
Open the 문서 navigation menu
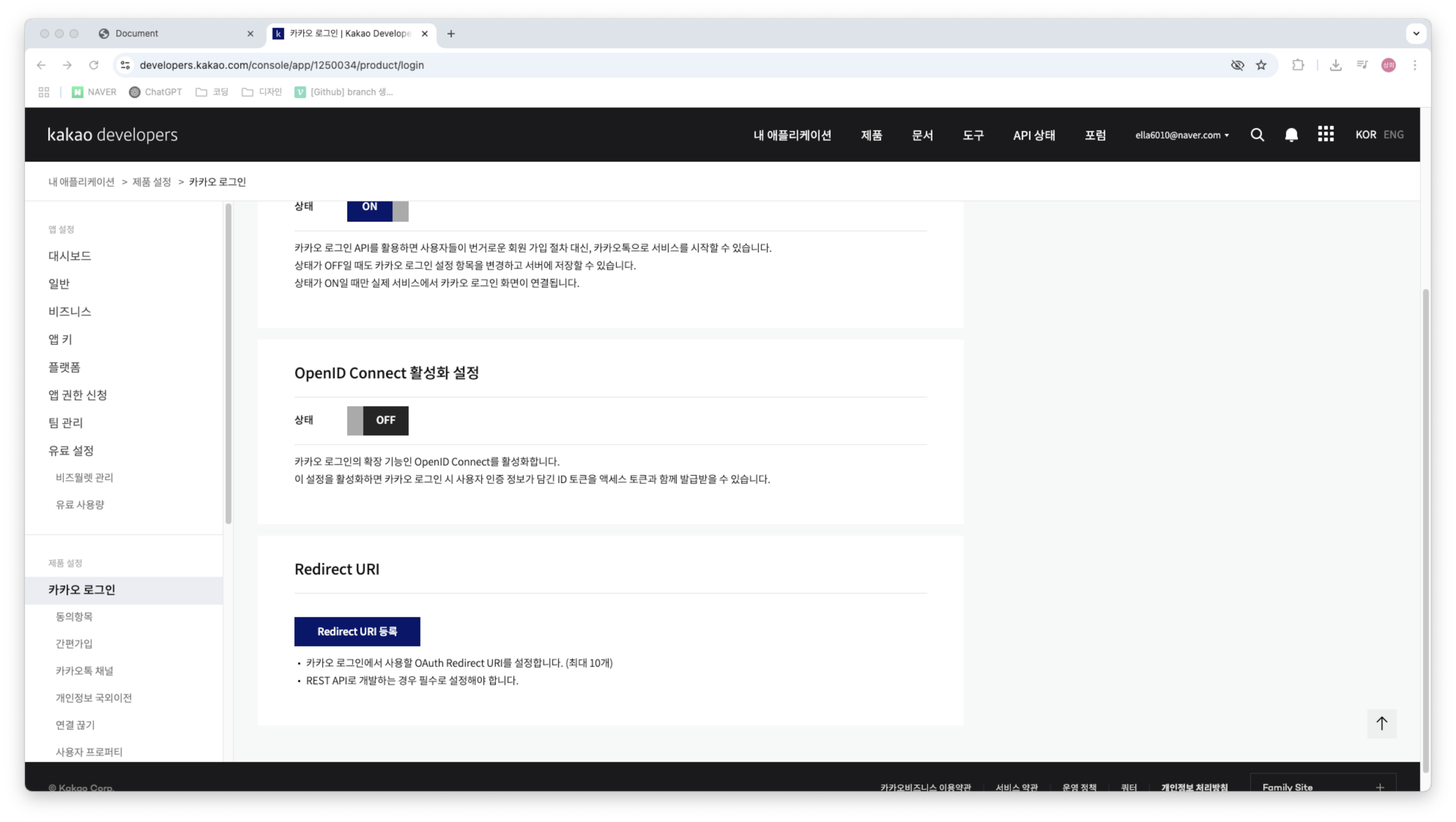[x=922, y=135]
